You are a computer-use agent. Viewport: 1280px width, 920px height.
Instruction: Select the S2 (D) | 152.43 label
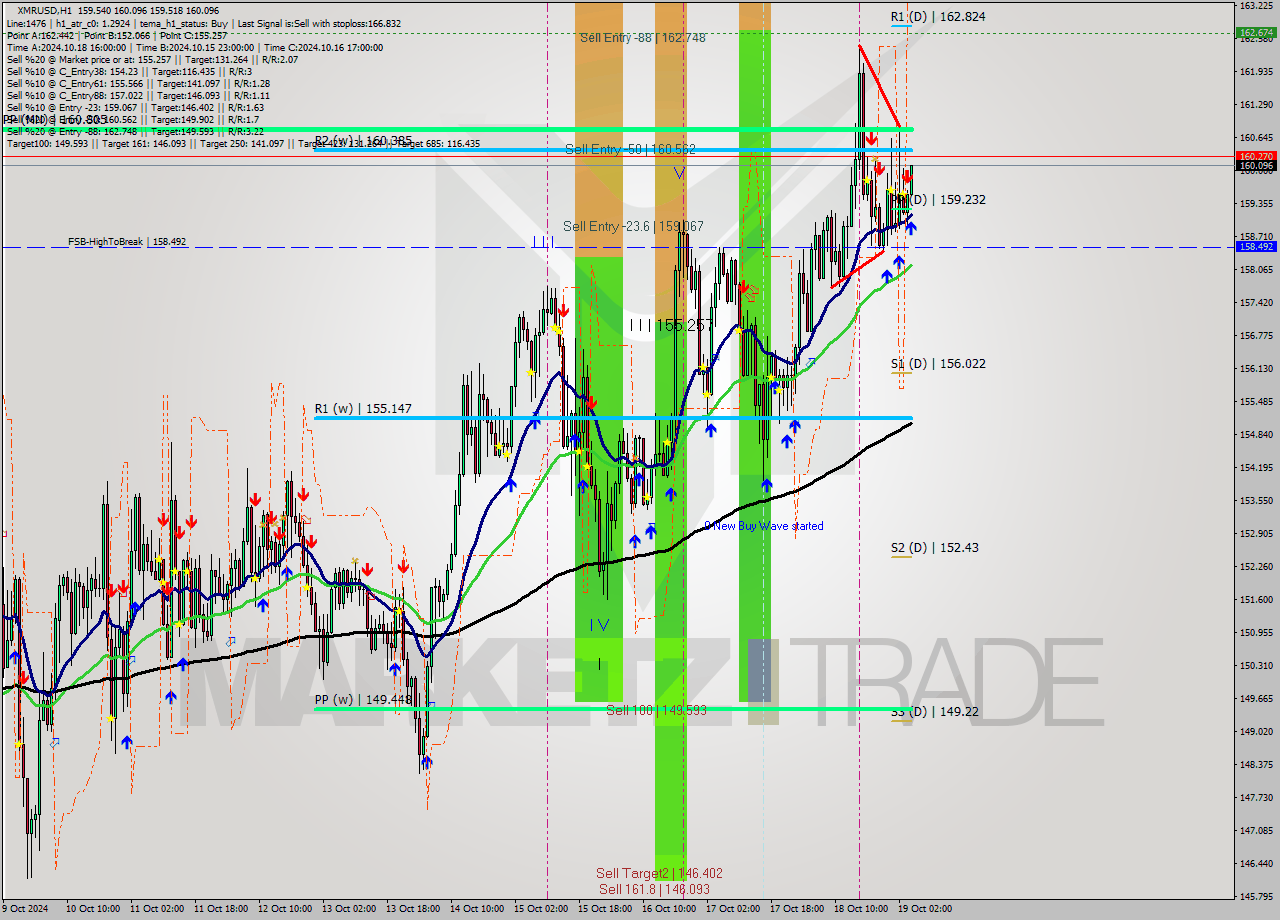(935, 548)
